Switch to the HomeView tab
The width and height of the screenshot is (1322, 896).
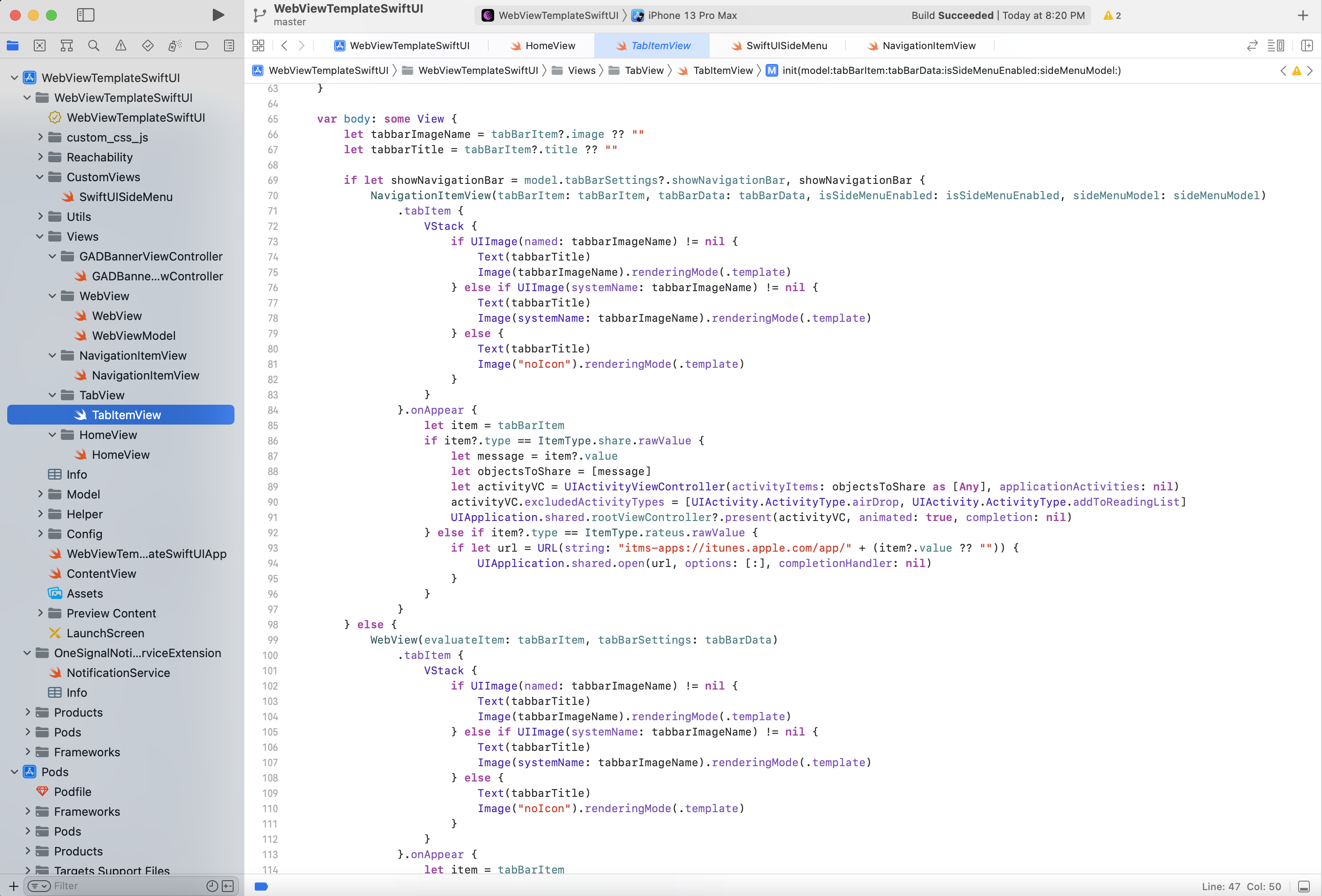coord(542,46)
